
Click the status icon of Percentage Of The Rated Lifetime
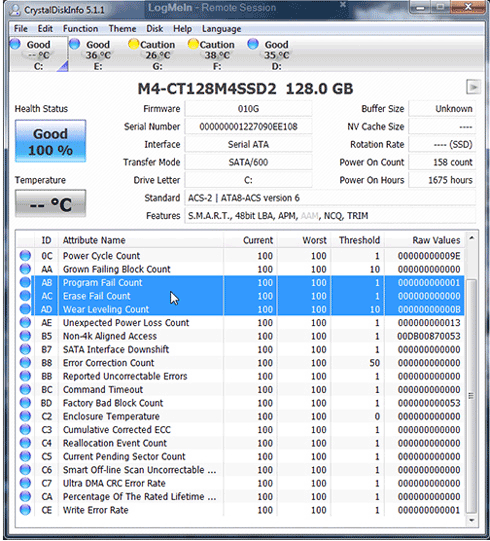25,496
